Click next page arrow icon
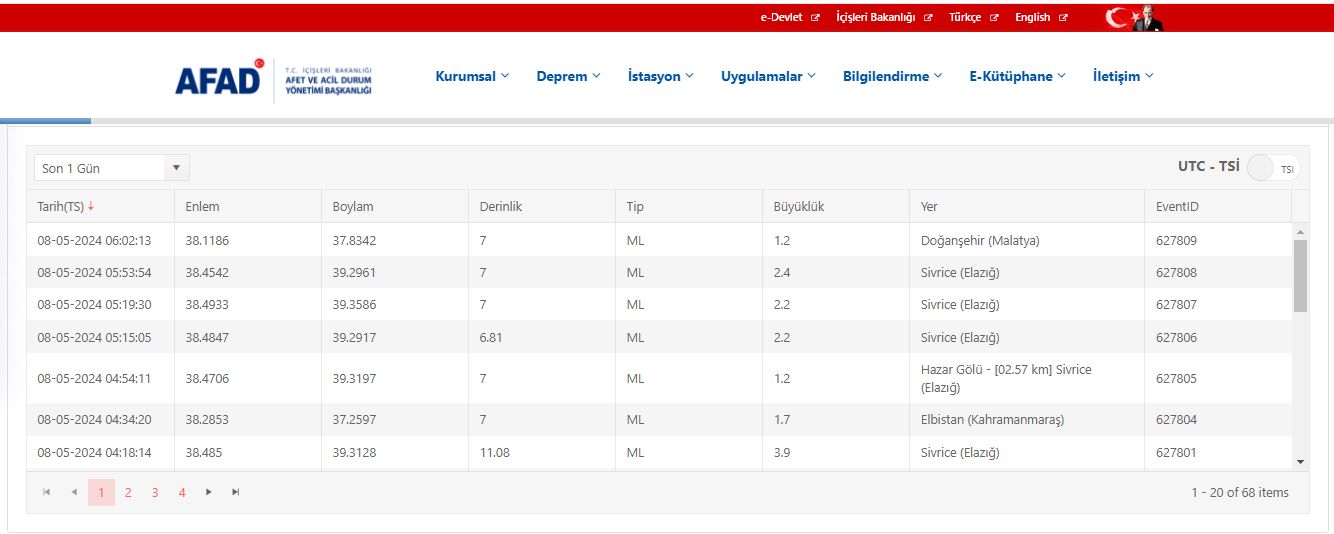Screen dimensions: 1334x534 point(208,492)
